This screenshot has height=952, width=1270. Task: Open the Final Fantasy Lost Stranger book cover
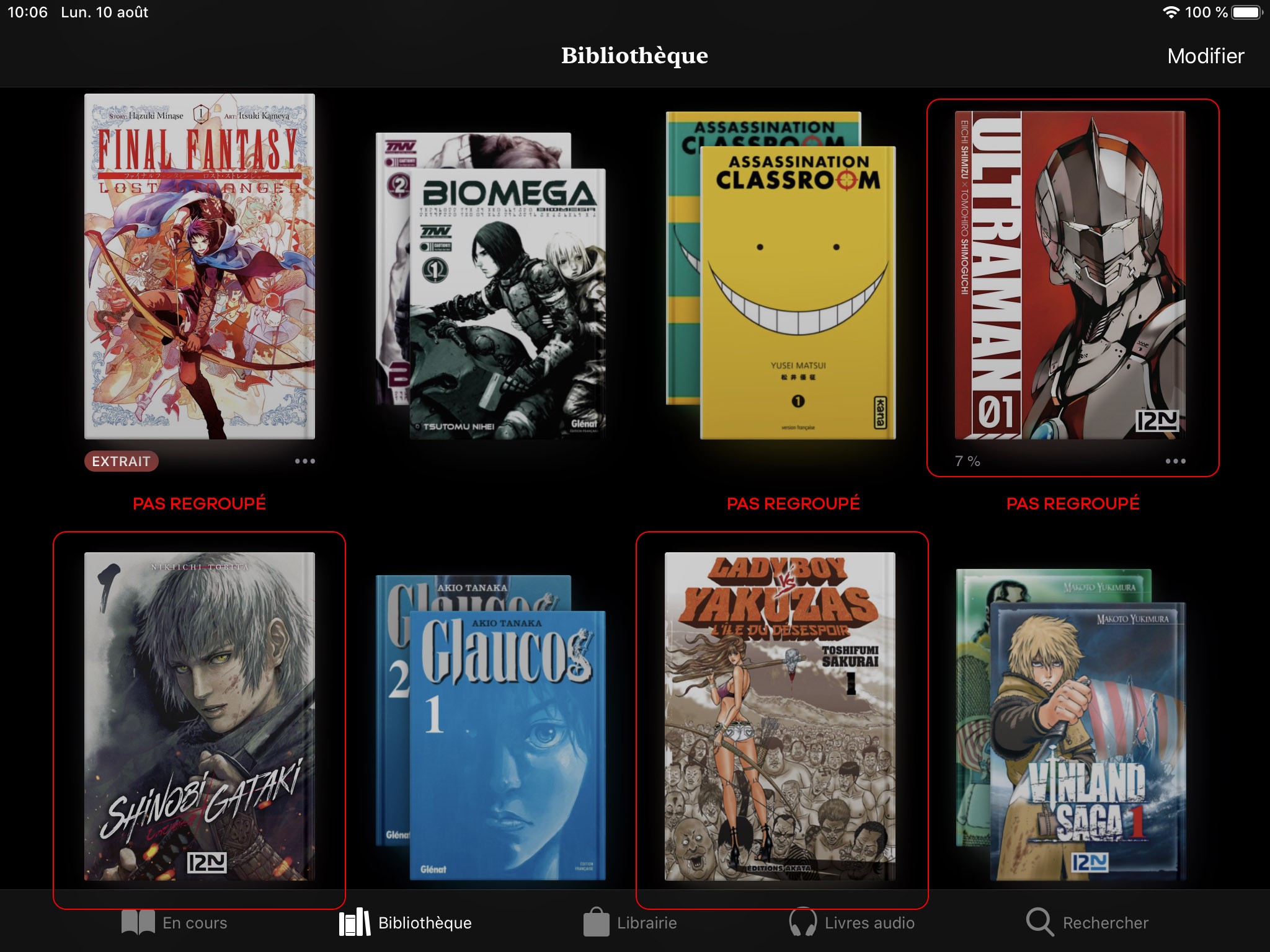(200, 267)
